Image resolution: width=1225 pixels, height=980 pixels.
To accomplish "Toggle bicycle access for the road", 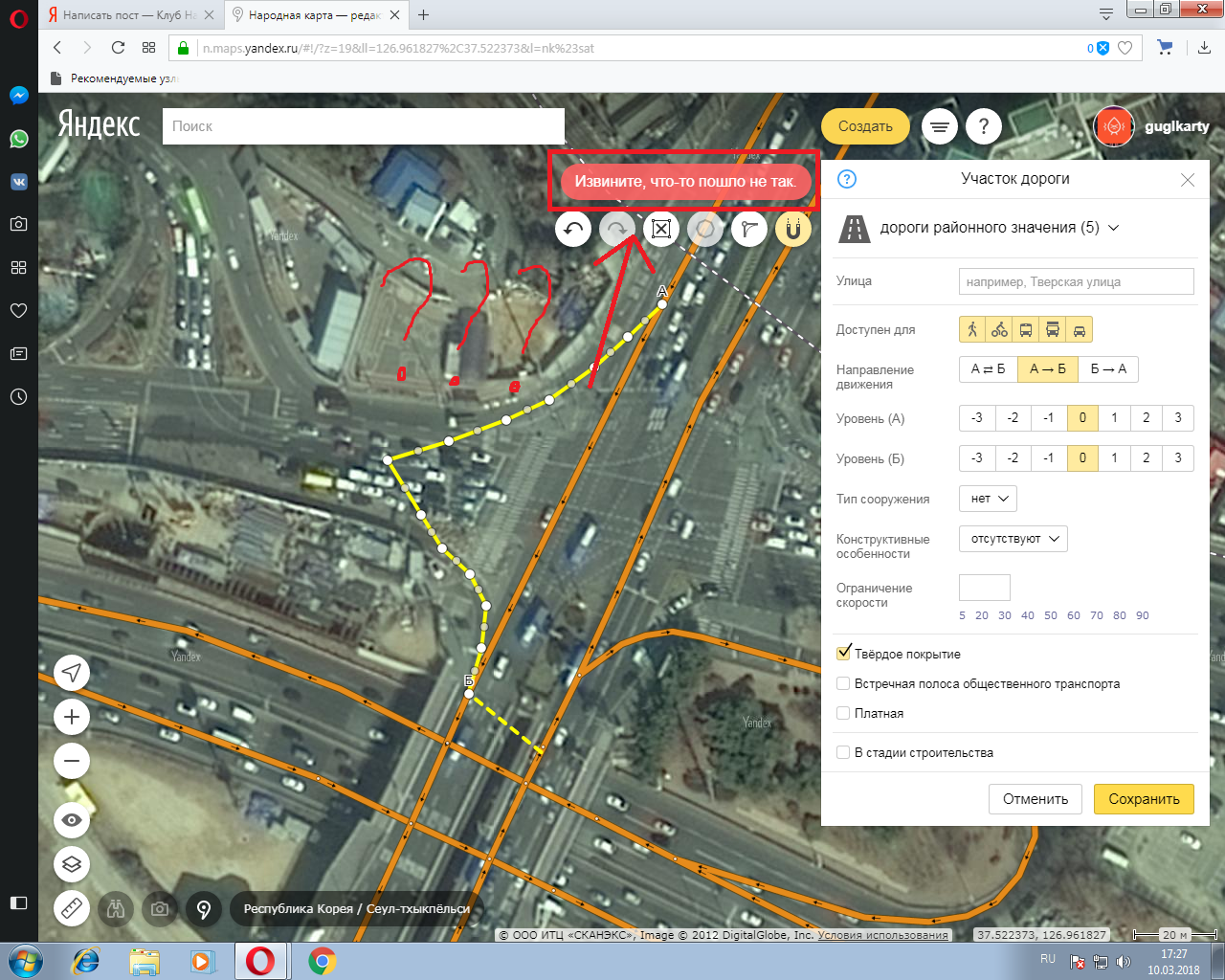I will coord(999,329).
